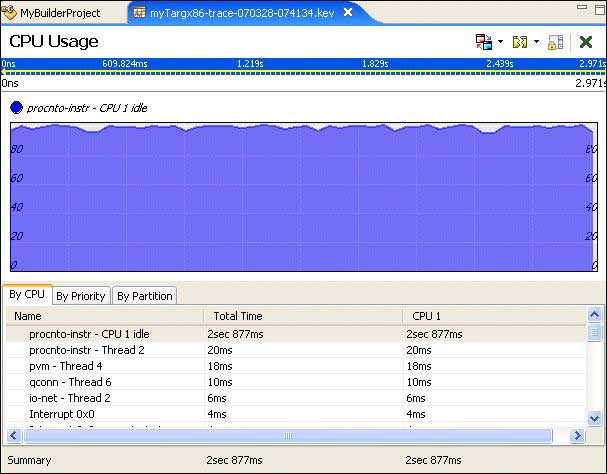Click the blue procnto-instr legend circle
The height and width of the screenshot is (474, 607).
tap(16, 107)
